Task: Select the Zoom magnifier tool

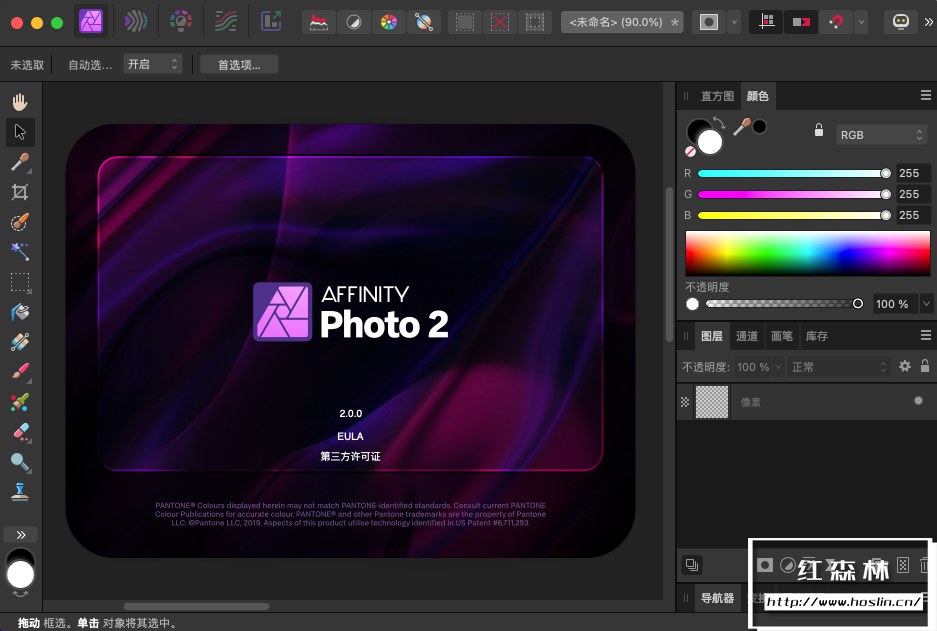Action: [20, 462]
